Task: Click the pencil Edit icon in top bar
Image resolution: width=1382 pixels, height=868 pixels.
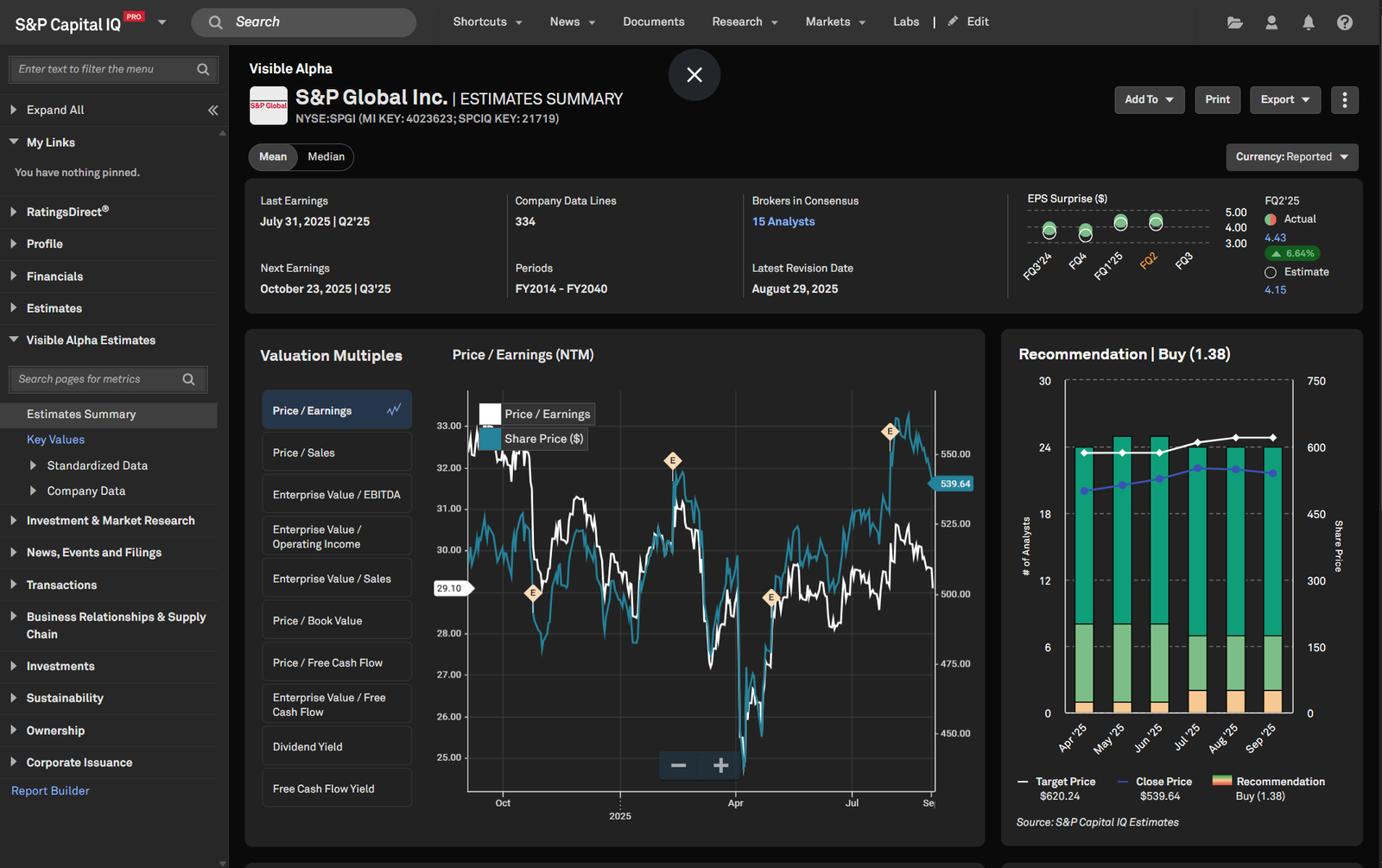Action: point(953,22)
